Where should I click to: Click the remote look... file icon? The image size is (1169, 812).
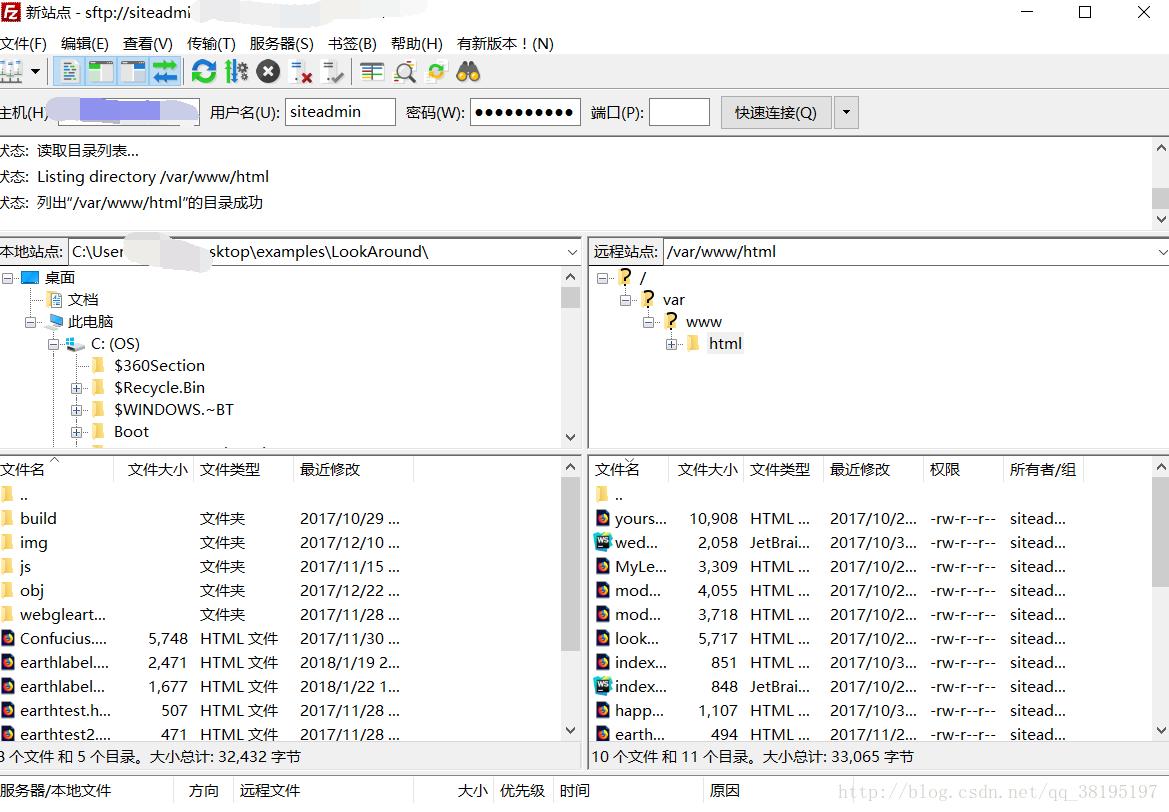603,638
